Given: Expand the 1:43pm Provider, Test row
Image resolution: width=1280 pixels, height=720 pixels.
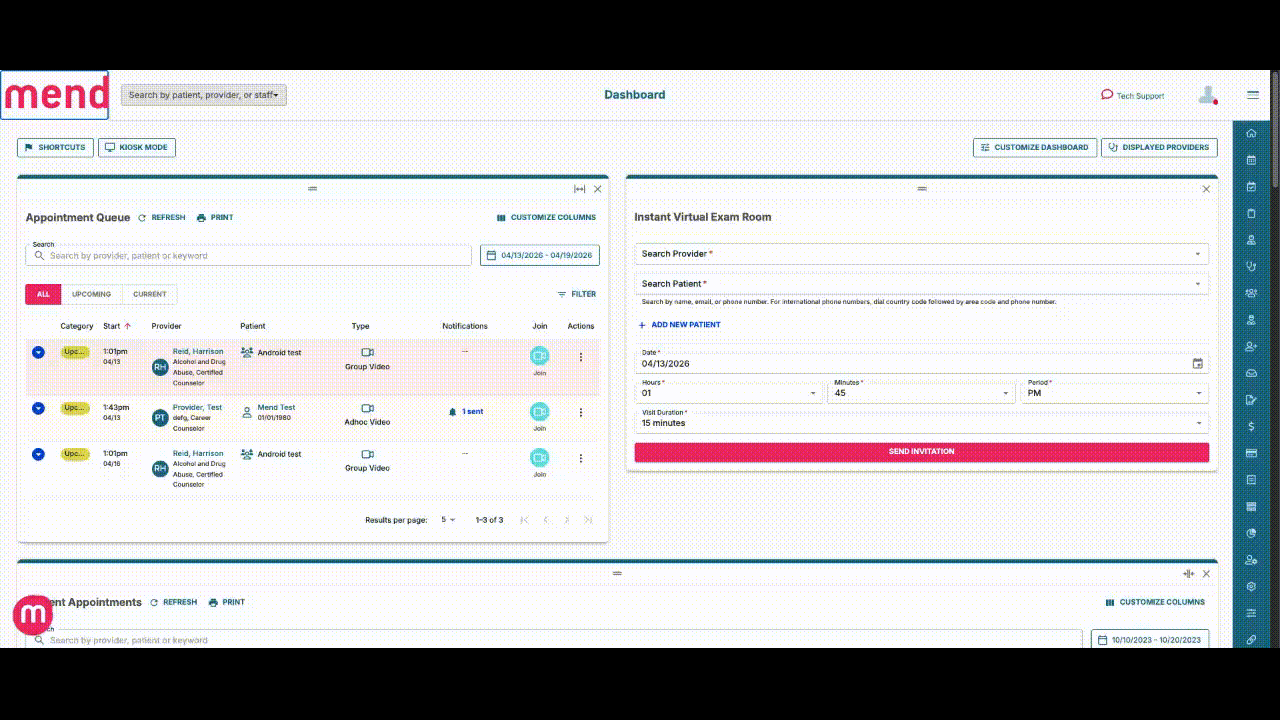Looking at the screenshot, I should 38,408.
